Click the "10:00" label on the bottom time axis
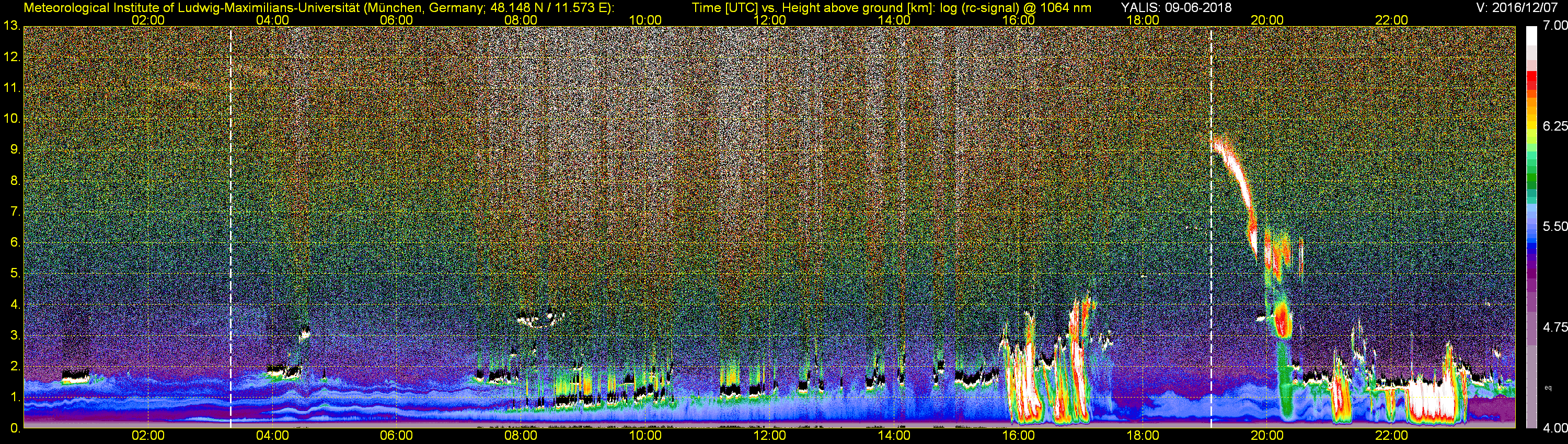Image resolution: width=1568 pixels, height=444 pixels. pyautogui.click(x=645, y=436)
